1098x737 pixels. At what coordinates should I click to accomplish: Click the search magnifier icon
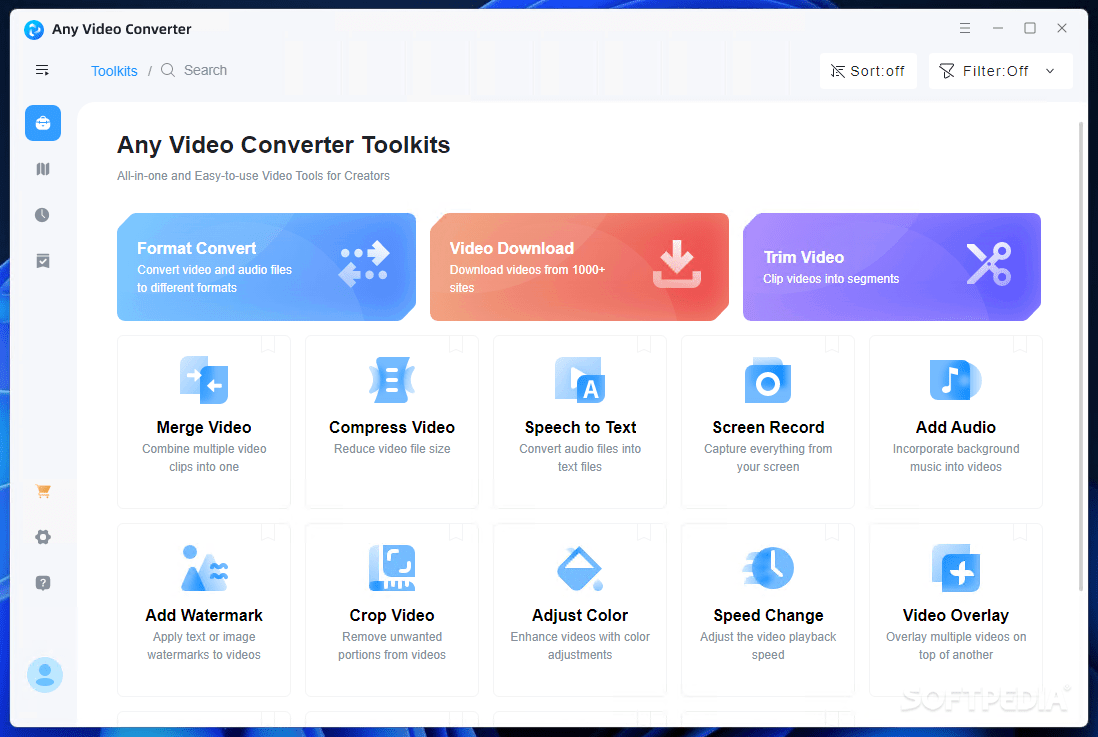(168, 70)
